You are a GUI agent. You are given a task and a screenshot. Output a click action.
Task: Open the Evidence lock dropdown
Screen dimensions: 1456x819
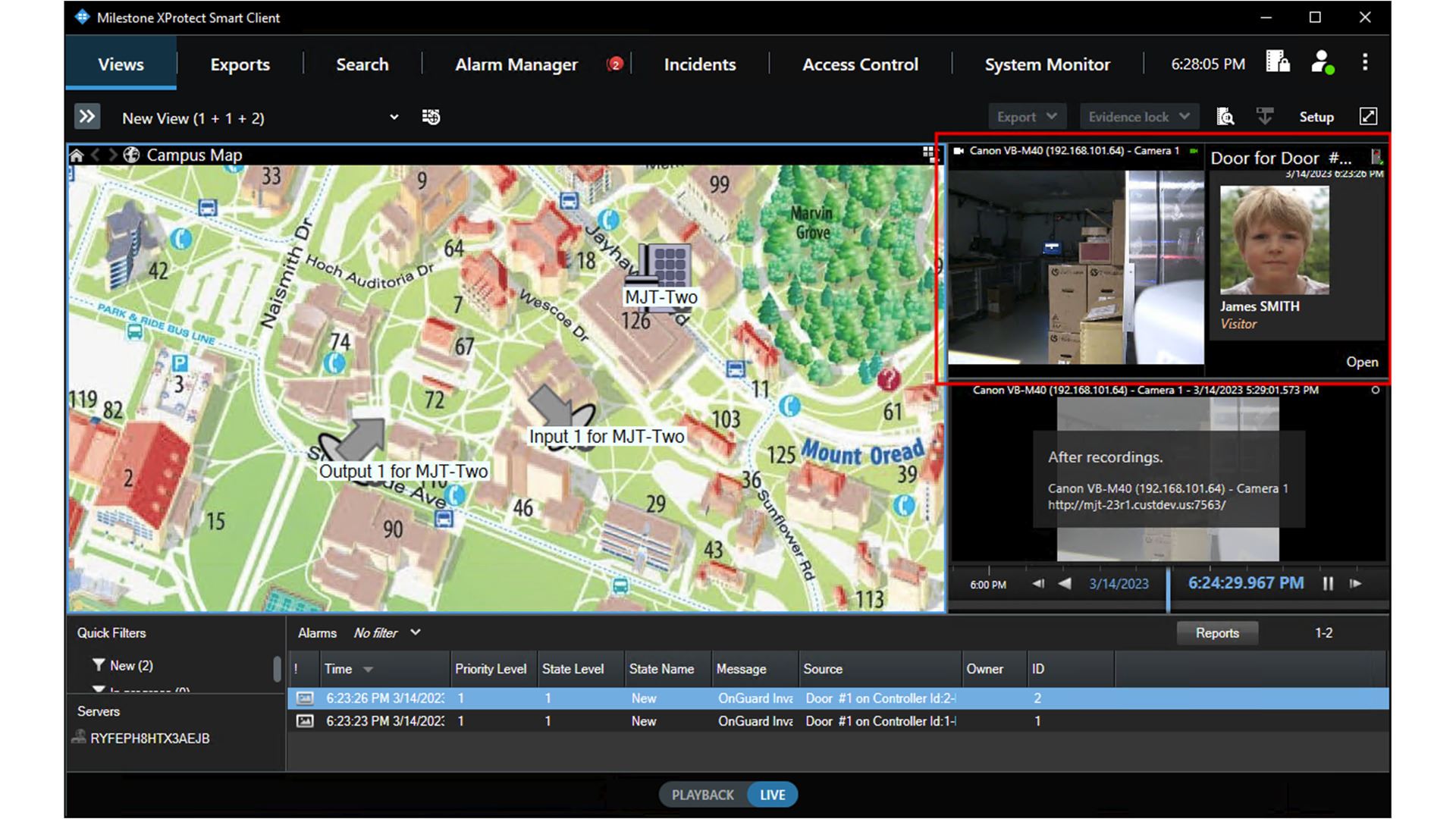tap(1138, 117)
